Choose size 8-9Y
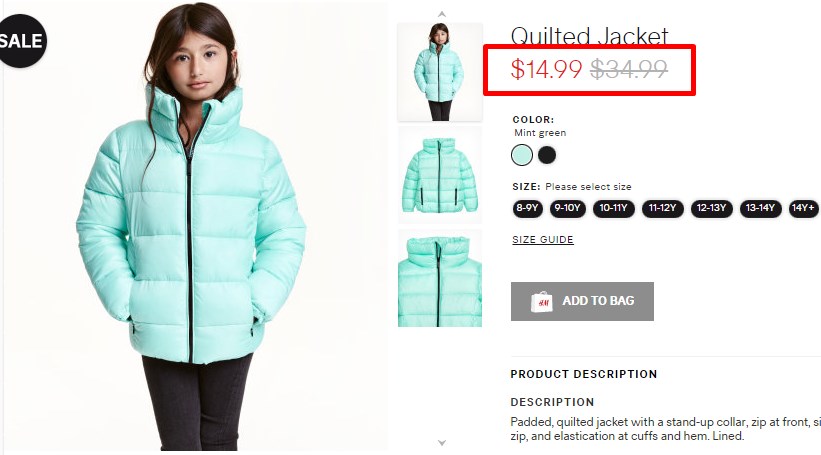The image size is (821, 455). point(527,208)
